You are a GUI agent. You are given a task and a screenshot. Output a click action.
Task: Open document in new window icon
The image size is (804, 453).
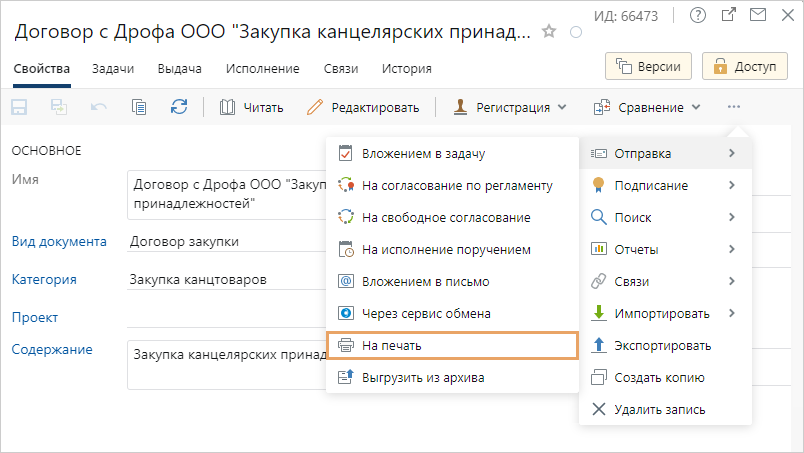(729, 14)
